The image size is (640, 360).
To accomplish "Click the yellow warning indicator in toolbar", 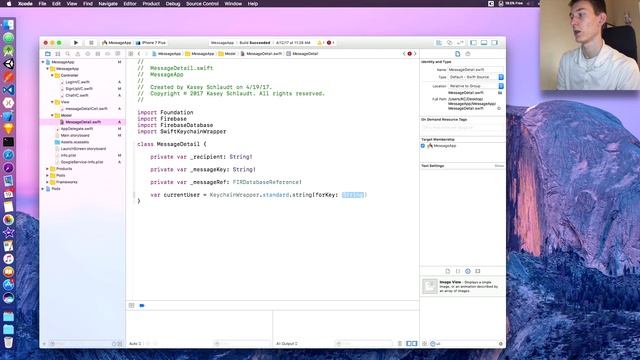I will (x=321, y=43).
